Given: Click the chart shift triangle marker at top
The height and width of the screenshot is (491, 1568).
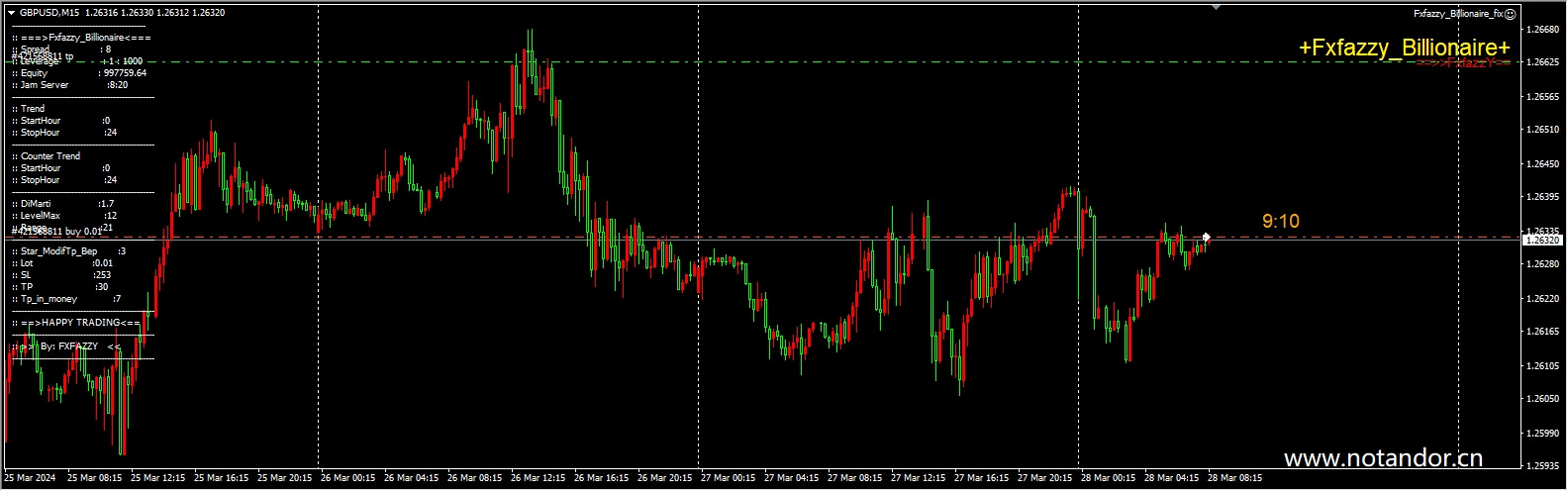Looking at the screenshot, I should [1217, 7].
